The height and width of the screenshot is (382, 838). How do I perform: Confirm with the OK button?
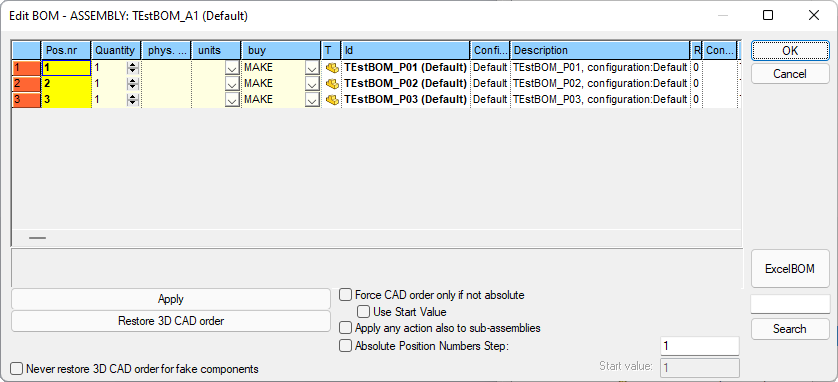tap(790, 51)
